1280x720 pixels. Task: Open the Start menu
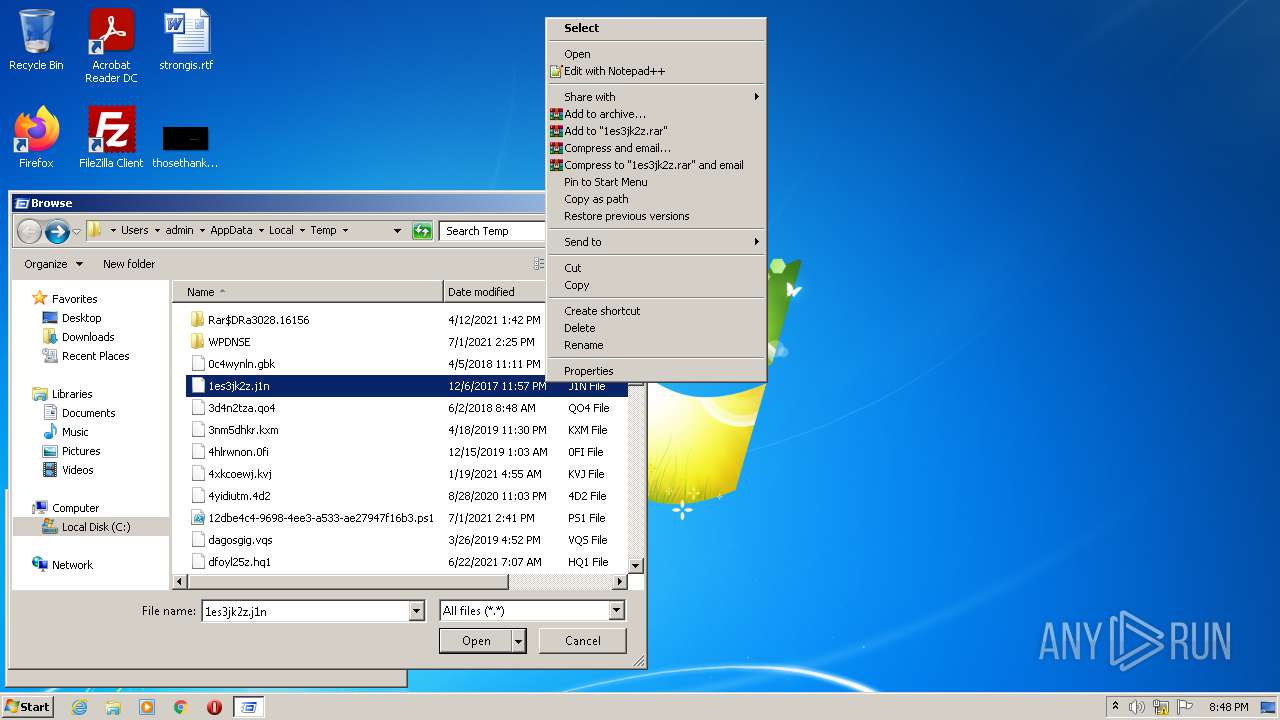point(27,707)
